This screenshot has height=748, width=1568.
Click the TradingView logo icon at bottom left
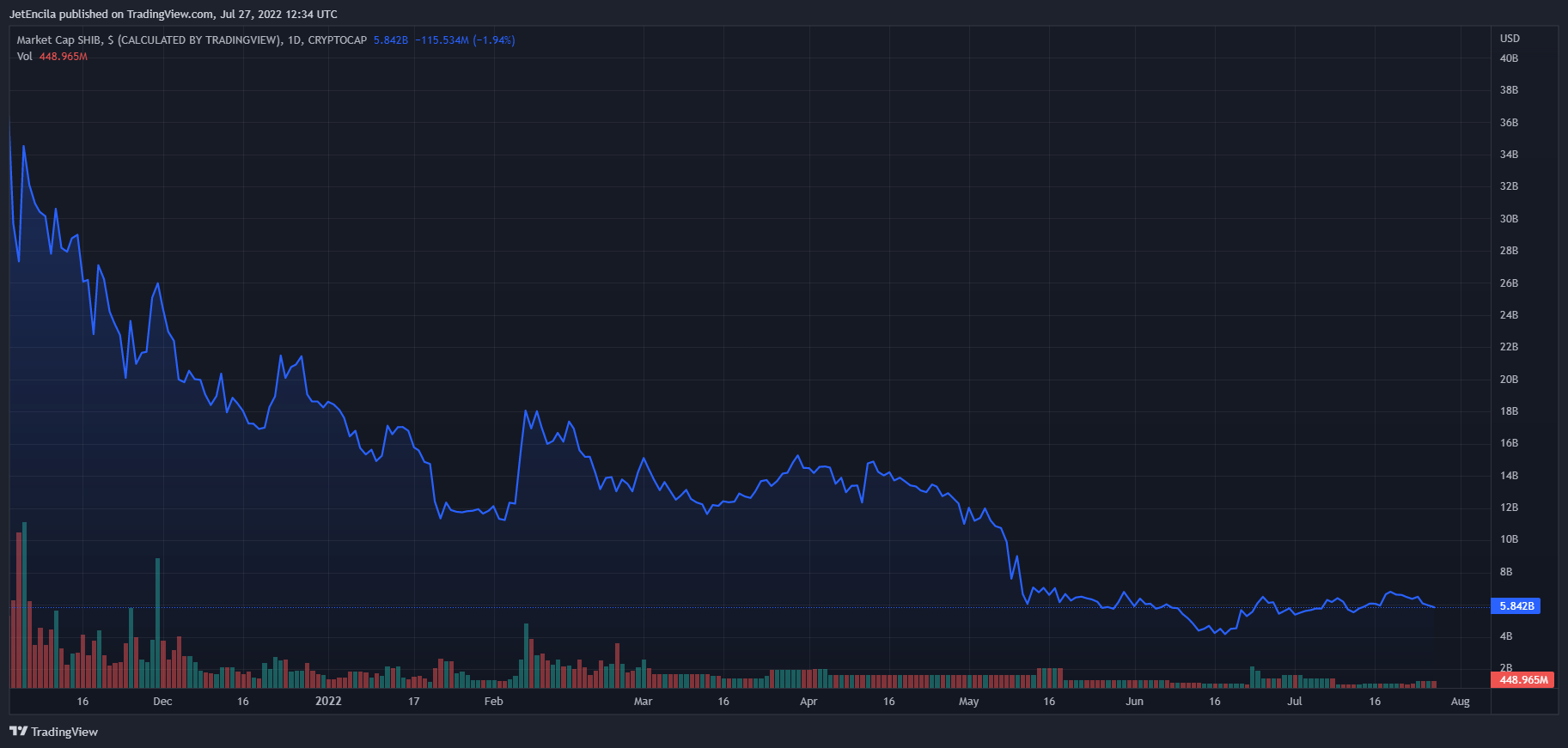coord(18,732)
